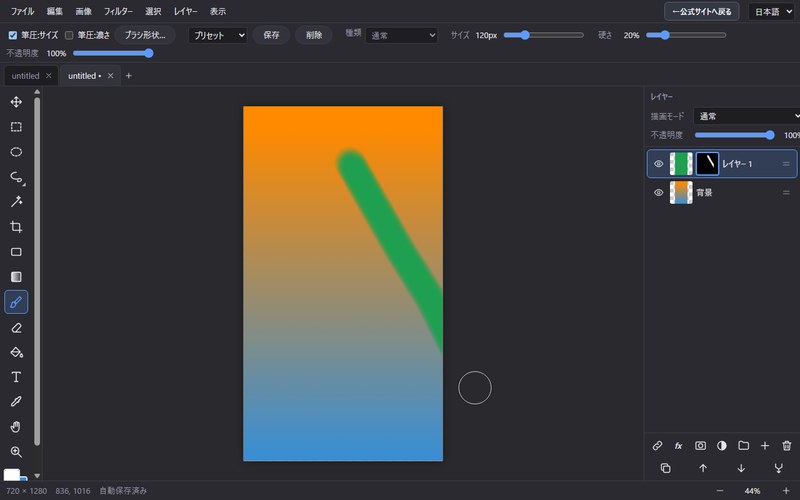The image size is (800, 500).
Task: Select the Magic wand tool
Action: coord(16,202)
